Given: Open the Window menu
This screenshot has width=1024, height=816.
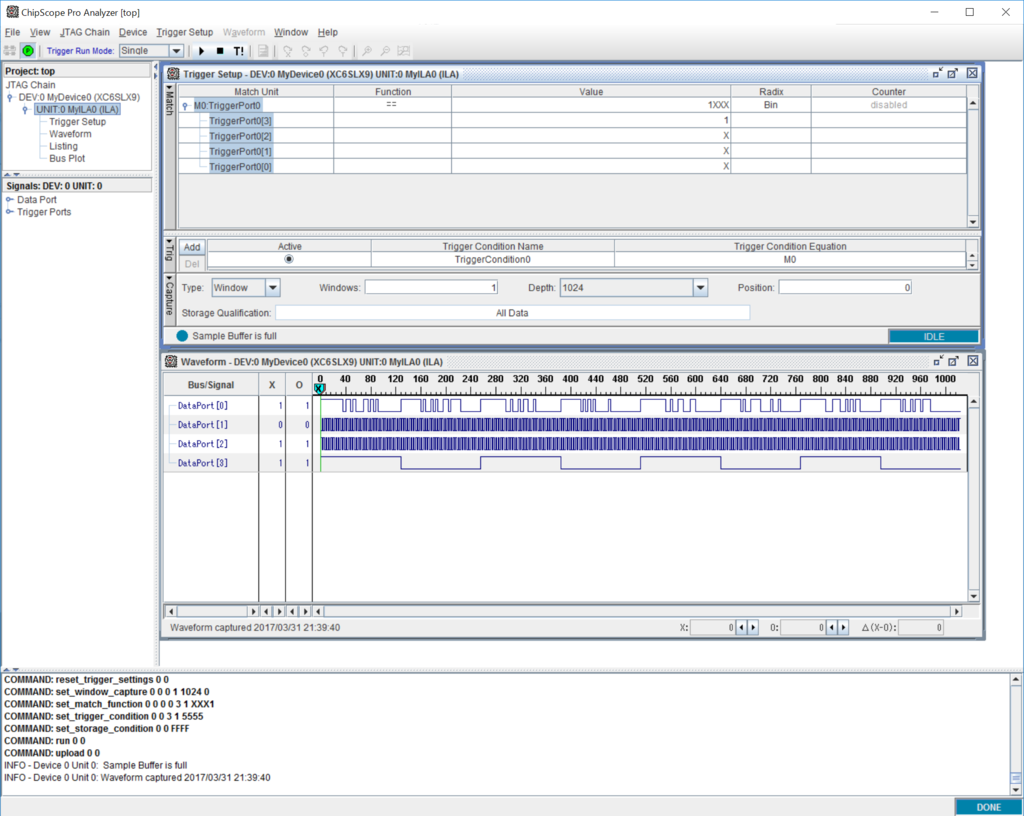Looking at the screenshot, I should click(291, 32).
